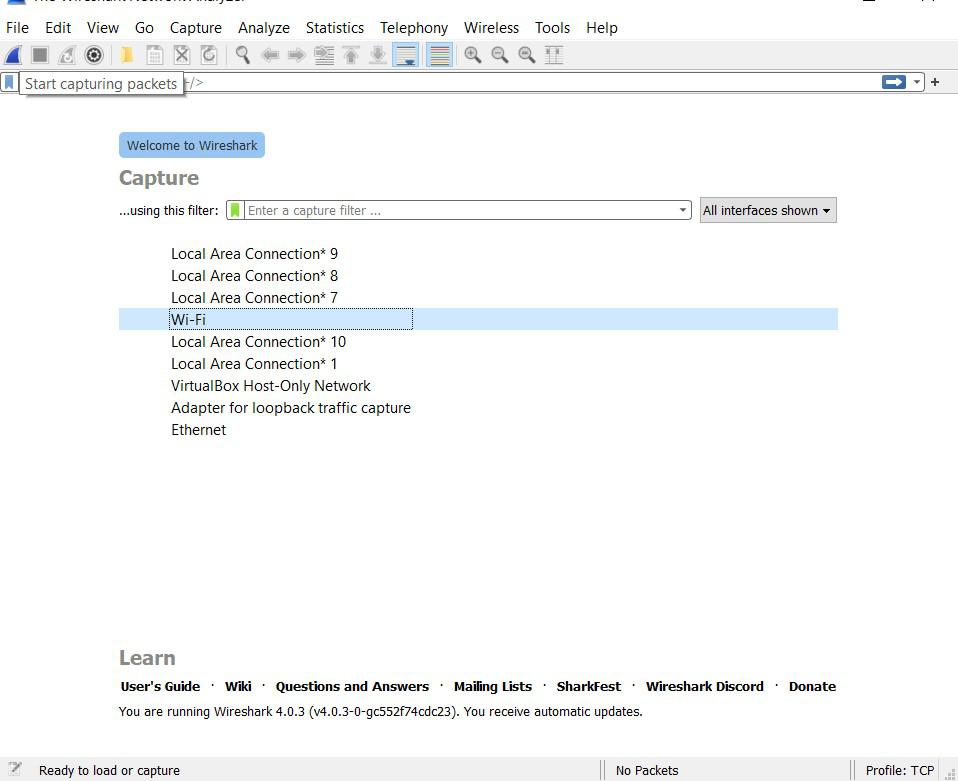This screenshot has height=781, width=958.
Task: Click the stop capture square icon
Action: pos(40,55)
